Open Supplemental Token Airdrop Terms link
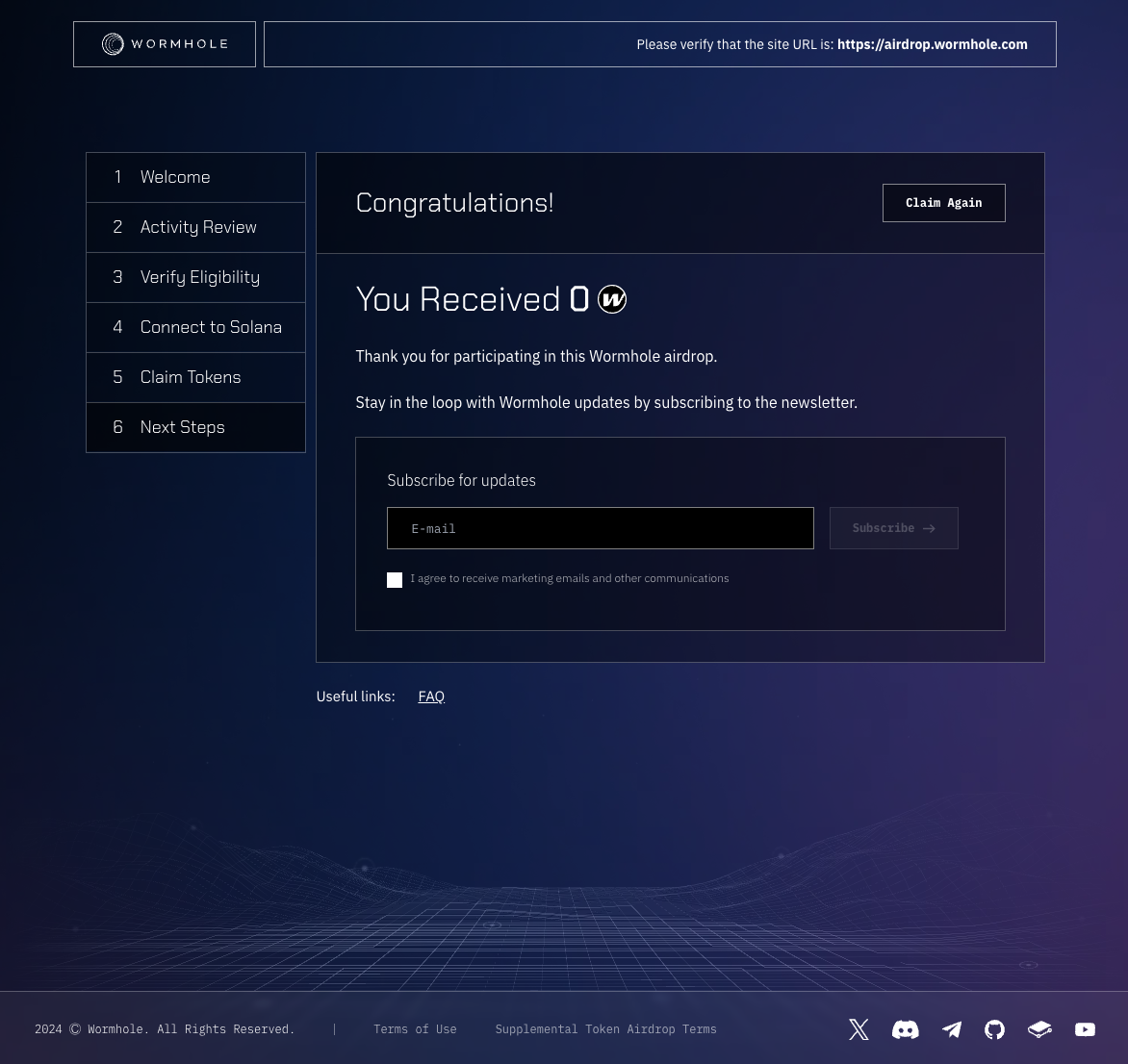1128x1064 pixels. 605,1028
